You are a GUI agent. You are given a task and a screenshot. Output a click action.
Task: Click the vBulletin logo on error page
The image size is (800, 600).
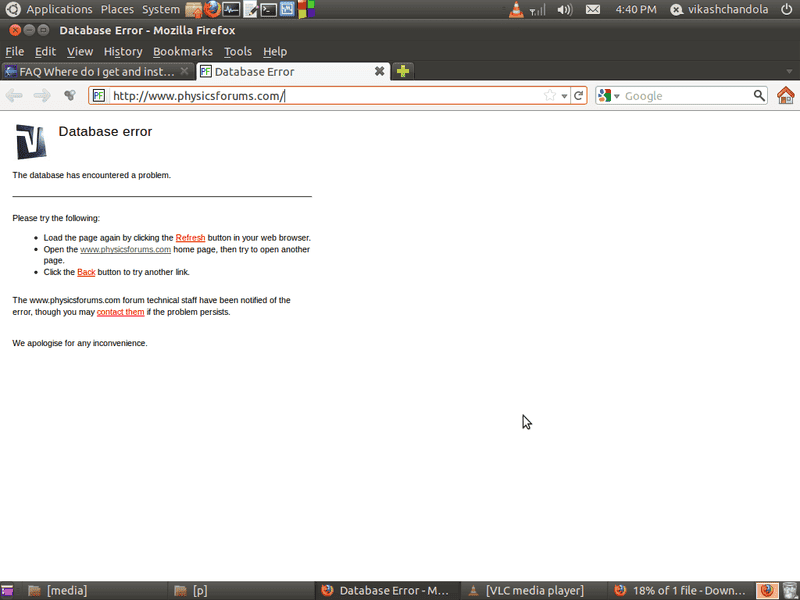click(x=31, y=142)
